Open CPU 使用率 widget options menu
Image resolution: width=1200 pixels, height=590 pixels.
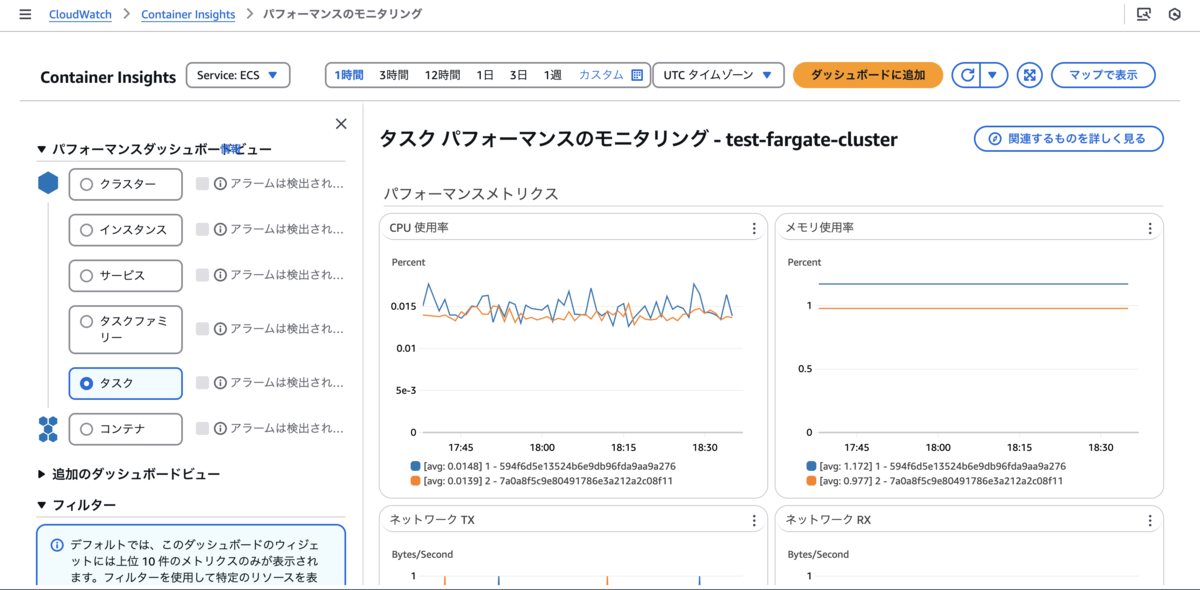click(x=754, y=228)
